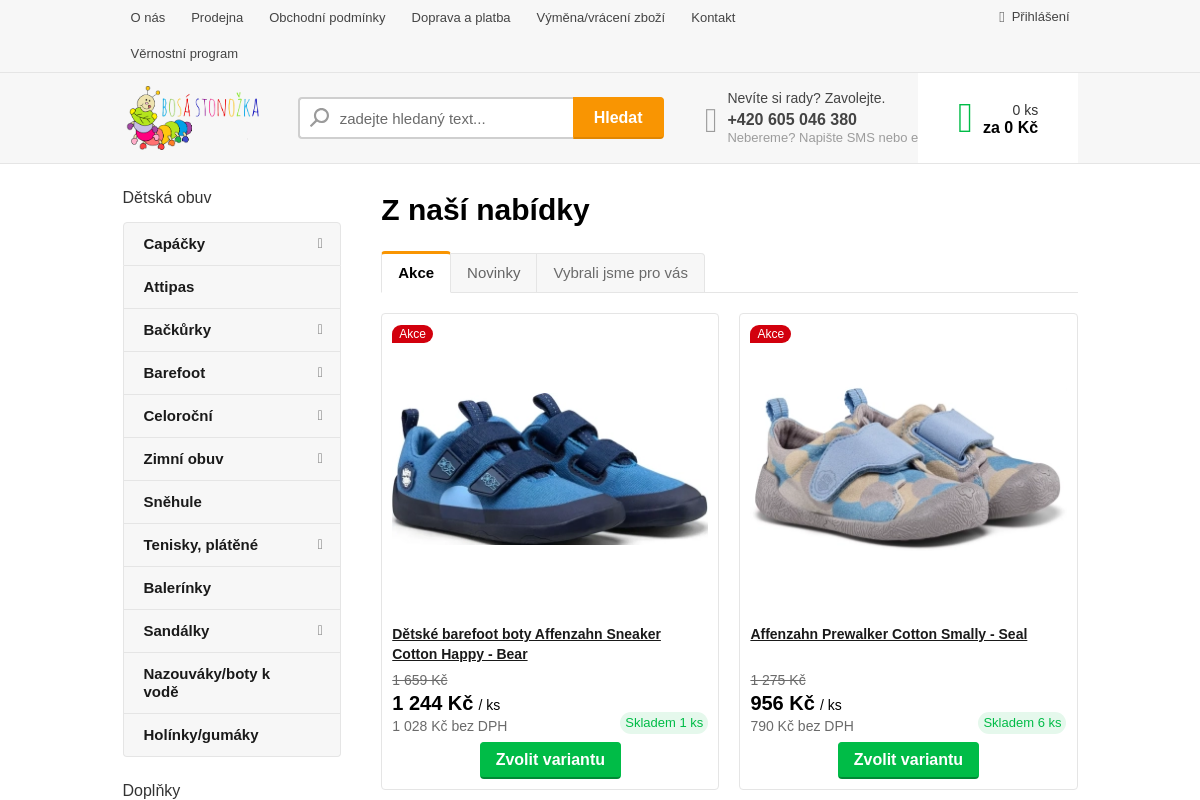Click the red Akce badge on the Sneaker Cotton Happy
The width and height of the screenshot is (1200, 800).
point(412,334)
